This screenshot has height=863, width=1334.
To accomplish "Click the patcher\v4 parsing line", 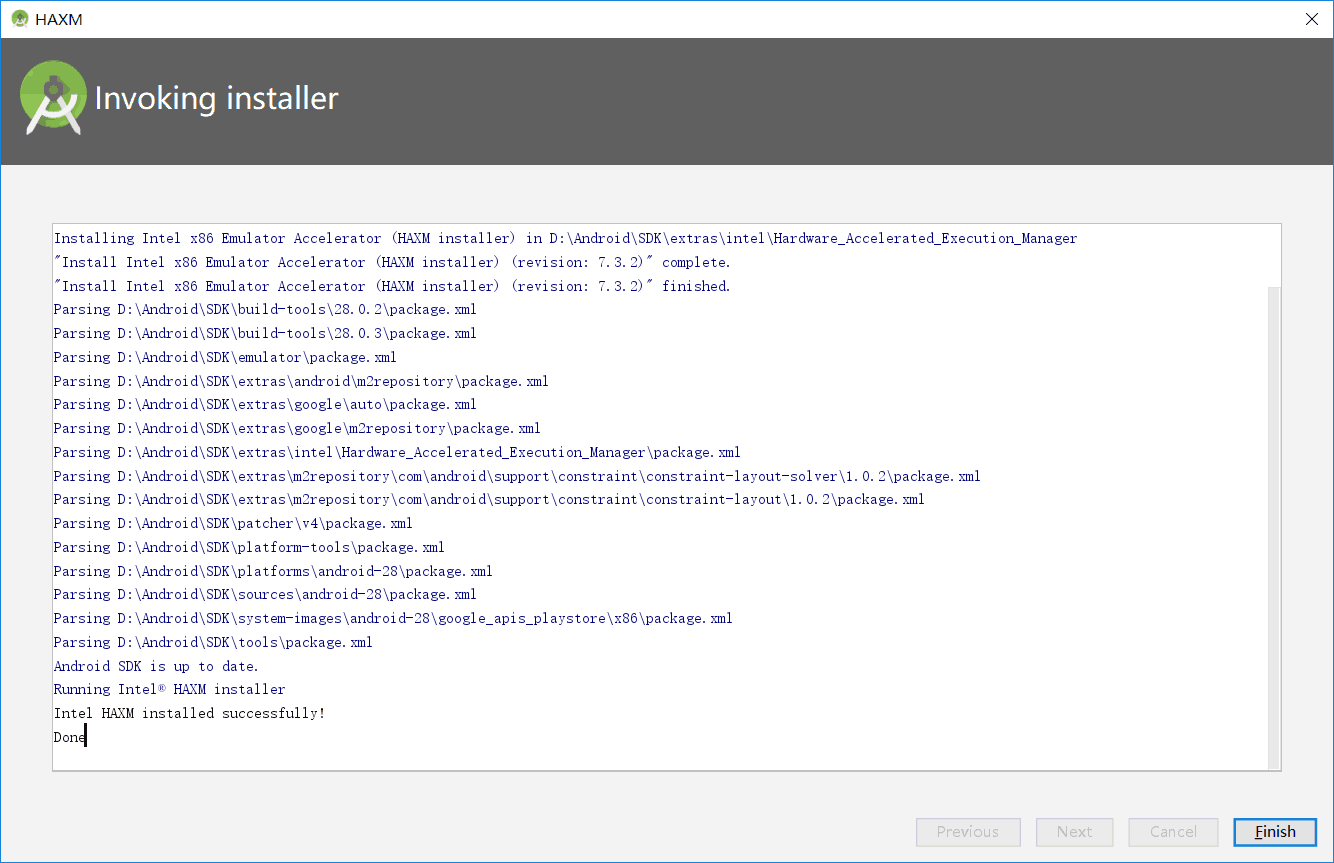I will click(x=233, y=523).
